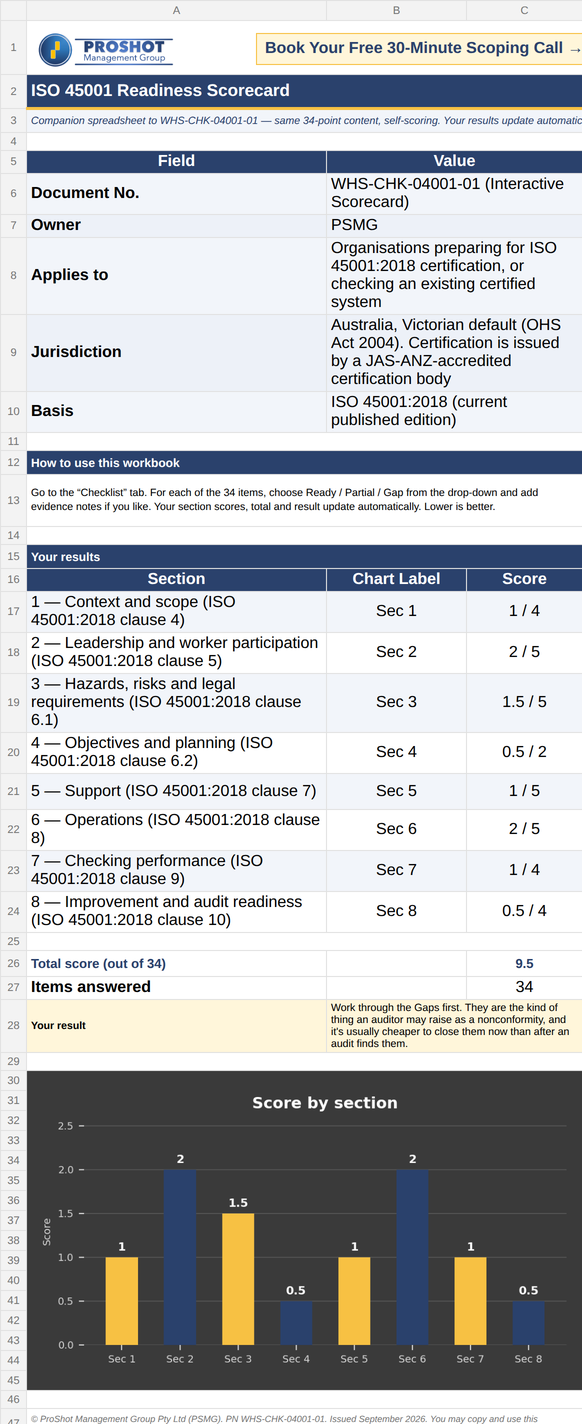582x1424 pixels.
Task: Click the 3 — Hazards, risks and legal requirements cell
Action: 176,702
